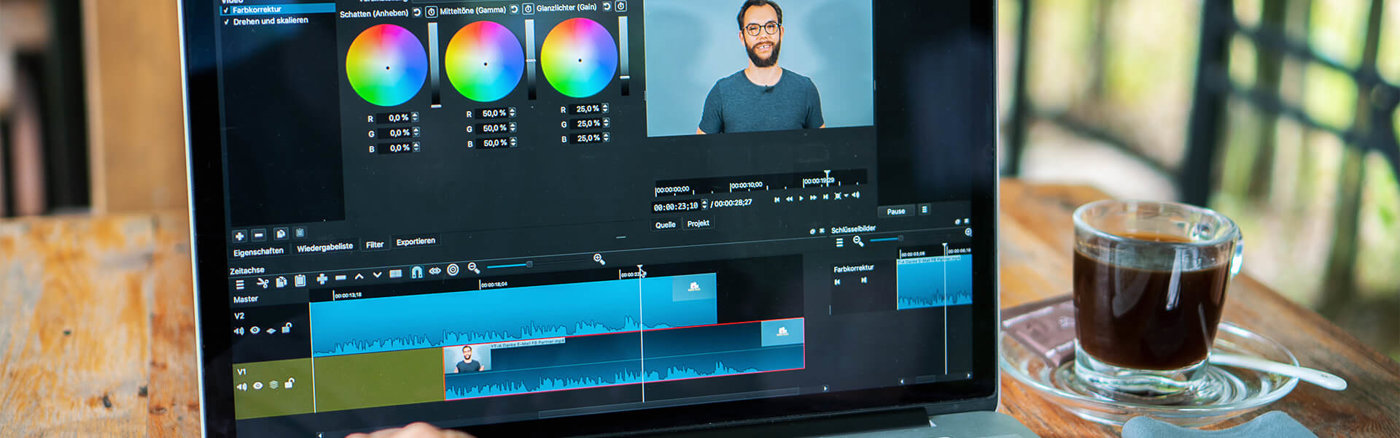The width and height of the screenshot is (1400, 438).
Task: Zoom in the Schlüsselbilder keyframes panel
Action: (967, 232)
